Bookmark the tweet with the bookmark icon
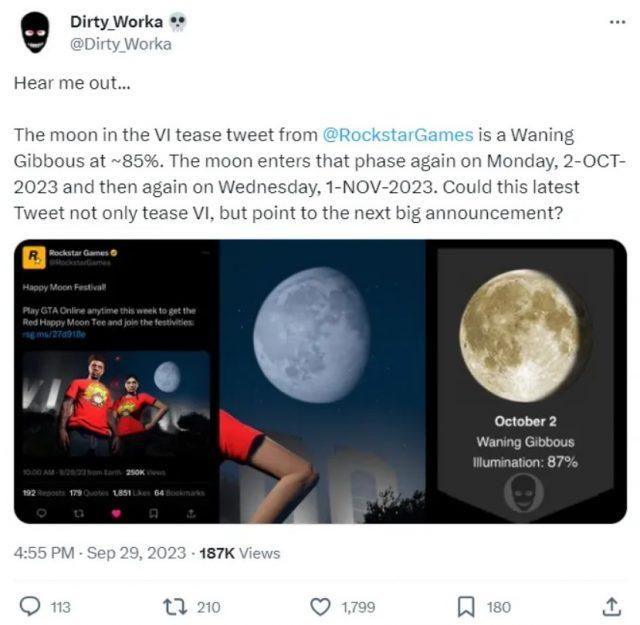Screen dimensions: 640x625 (x=466, y=607)
